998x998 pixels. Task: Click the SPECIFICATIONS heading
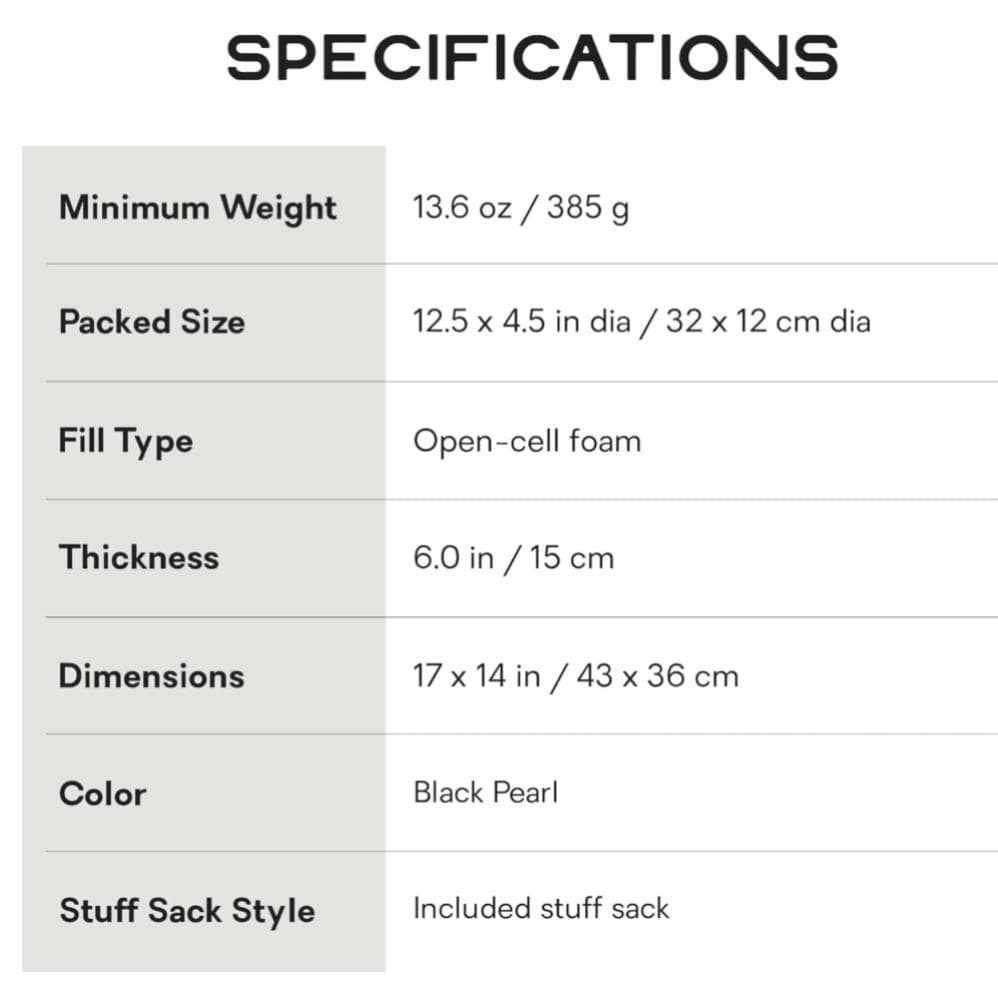click(531, 57)
